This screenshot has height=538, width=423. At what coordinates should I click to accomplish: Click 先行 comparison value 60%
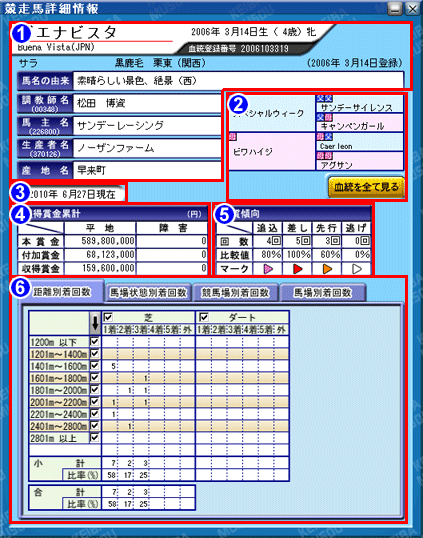pyautogui.click(x=330, y=255)
